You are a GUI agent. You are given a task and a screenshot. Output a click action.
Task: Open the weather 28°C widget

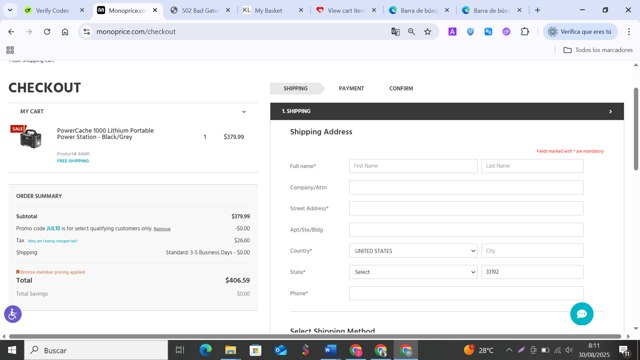point(478,350)
